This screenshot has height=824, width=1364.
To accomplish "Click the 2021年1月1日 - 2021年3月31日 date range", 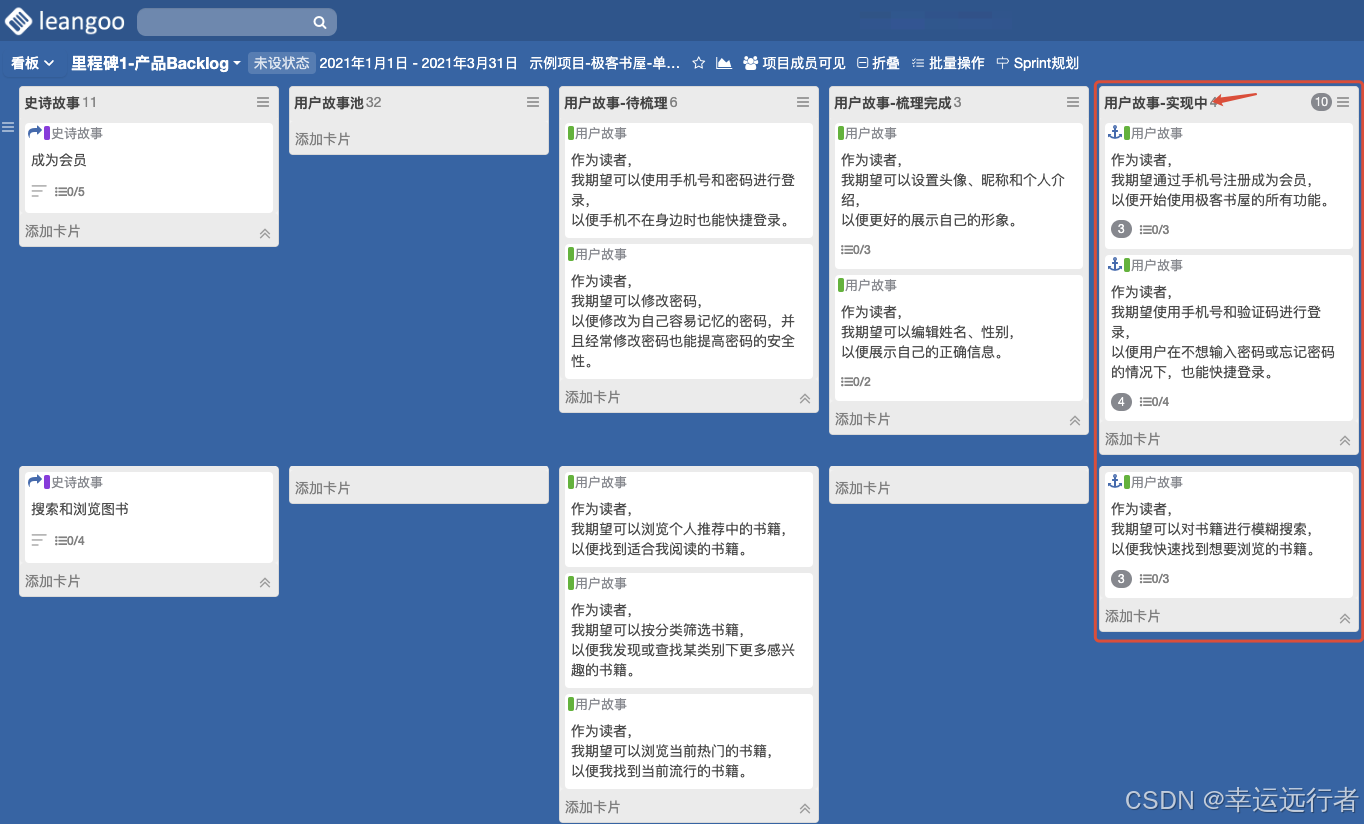I will click(419, 63).
